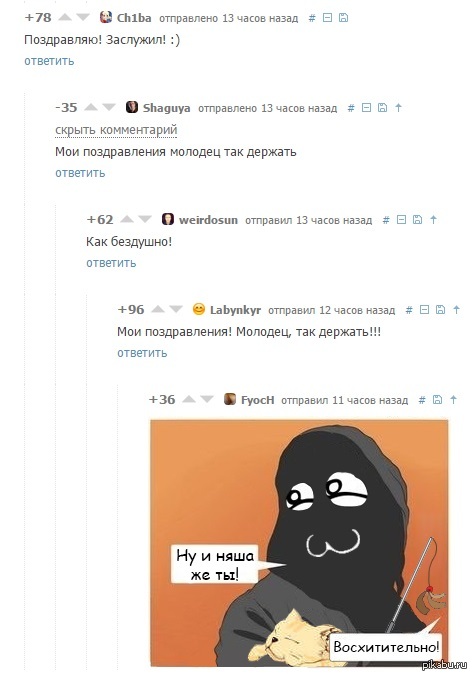Go to parent using arrow on Shaguya's comment
Viewport: 472px width, 676px height.
[x=398, y=107]
